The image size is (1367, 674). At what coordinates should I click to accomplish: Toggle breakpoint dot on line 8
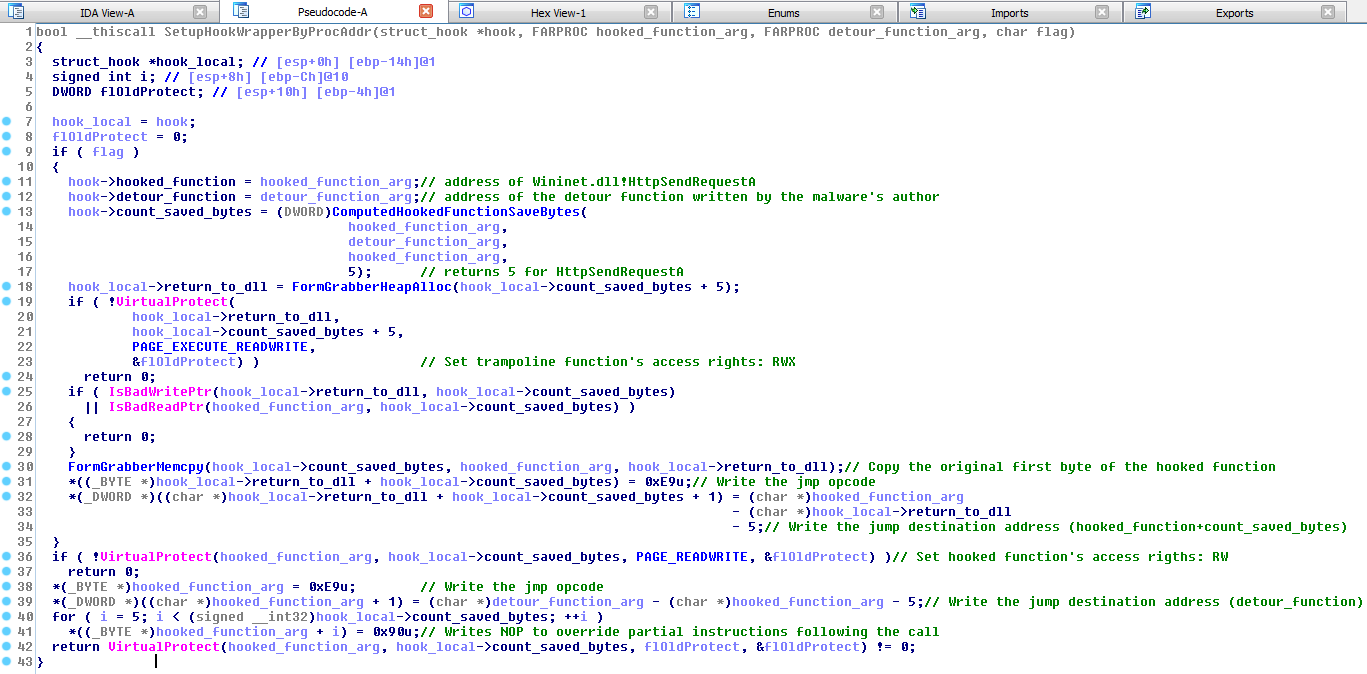click(6, 137)
